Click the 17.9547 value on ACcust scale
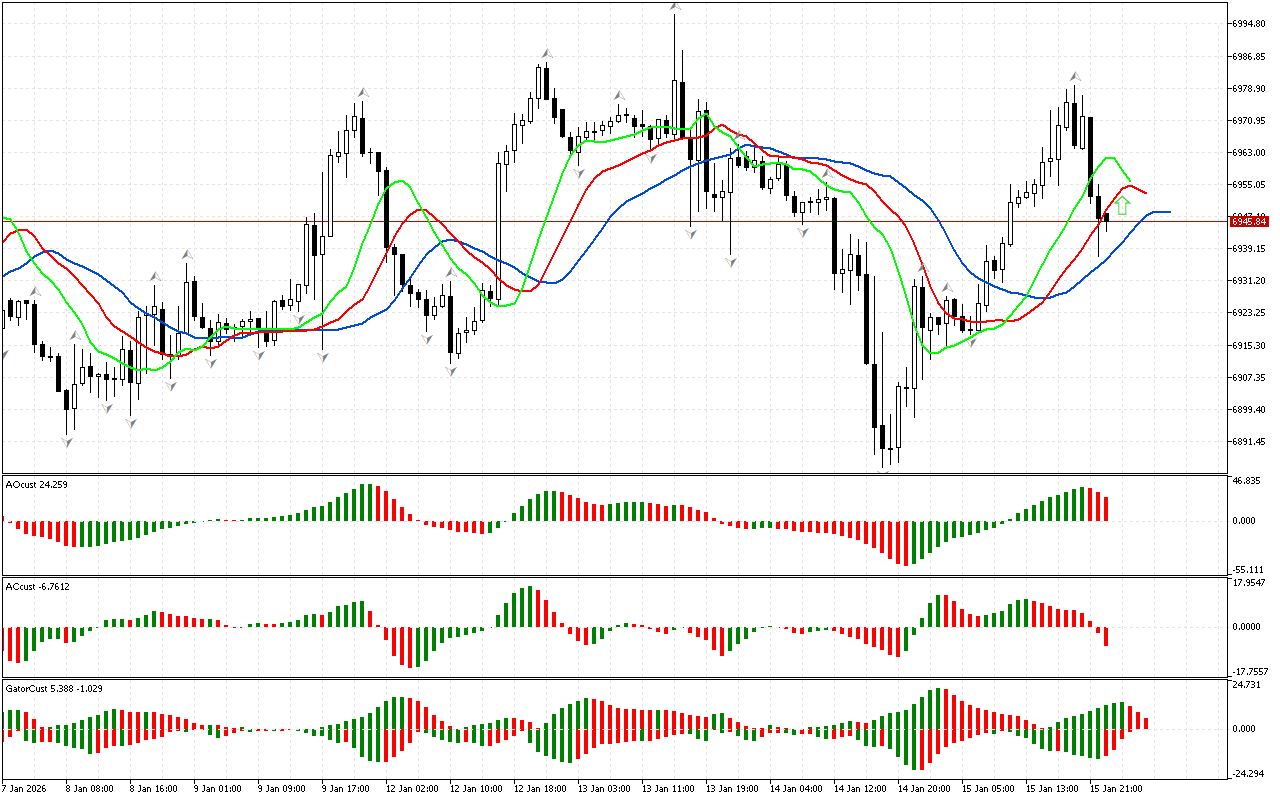This screenshot has width=1280, height=800. pyautogui.click(x=1250, y=583)
